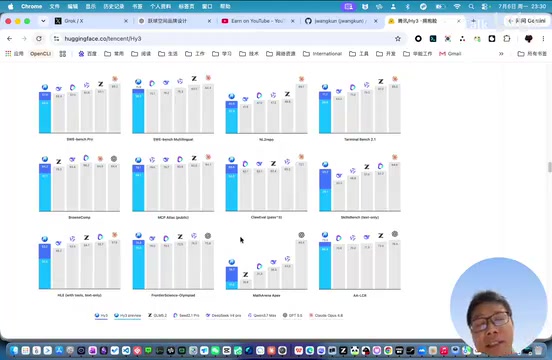The height and width of the screenshot is (360, 552).
Task: Switch to the jwangkun GitHub tab
Action: tap(340, 21)
